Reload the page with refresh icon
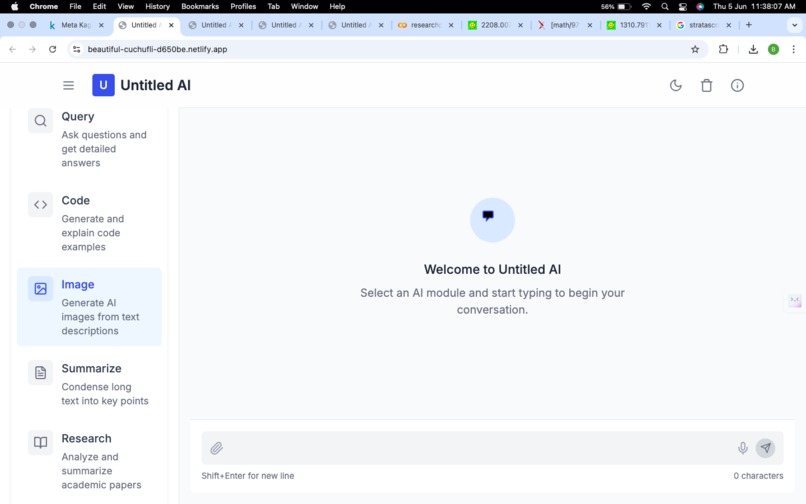This screenshot has height=504, width=806. pos(52,49)
